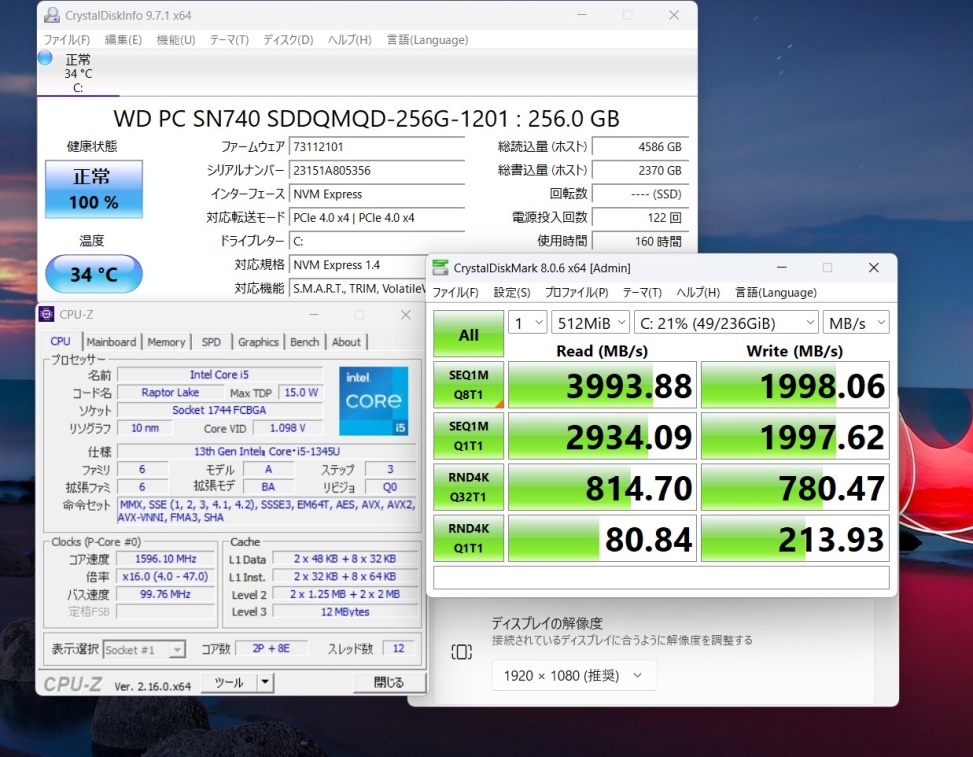Screen dimensions: 973x757
Task: Click the display resolution icon in Settings
Action: [461, 652]
